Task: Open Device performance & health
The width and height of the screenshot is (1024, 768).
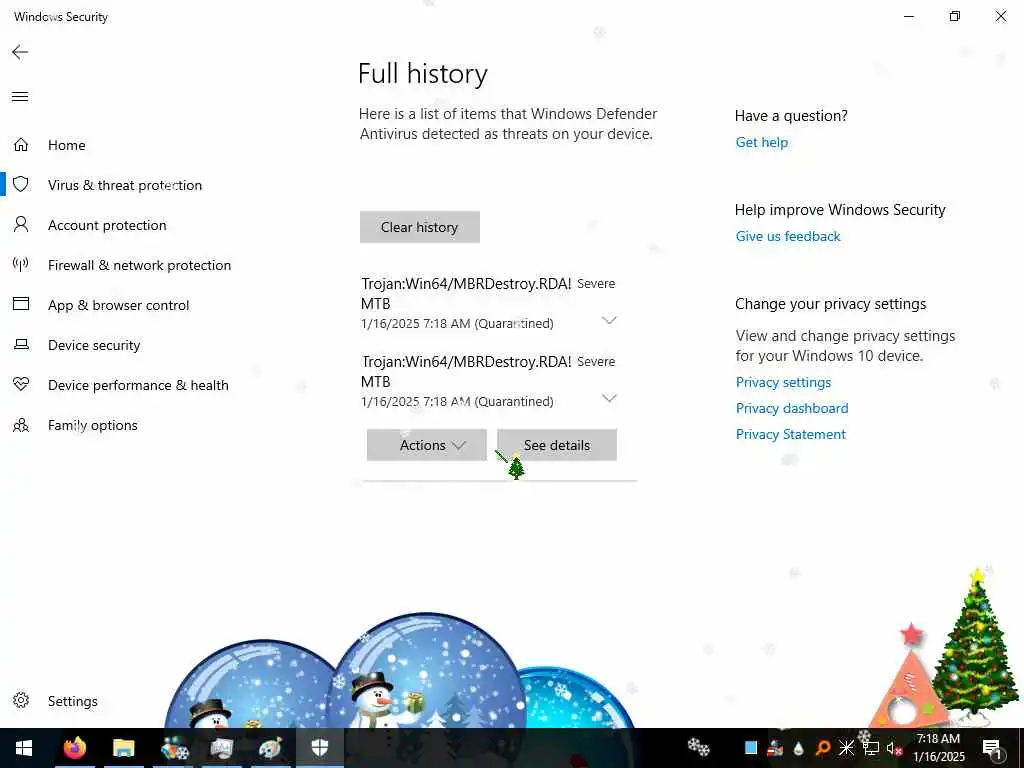Action: (x=138, y=385)
